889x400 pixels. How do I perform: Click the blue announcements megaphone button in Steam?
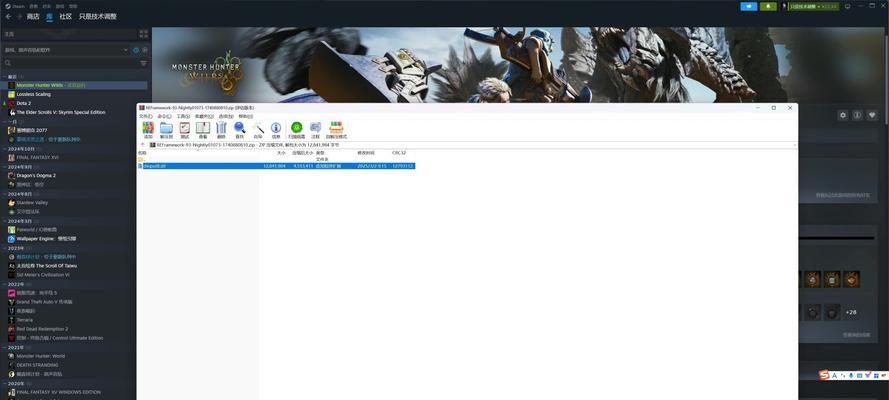(x=749, y=6)
